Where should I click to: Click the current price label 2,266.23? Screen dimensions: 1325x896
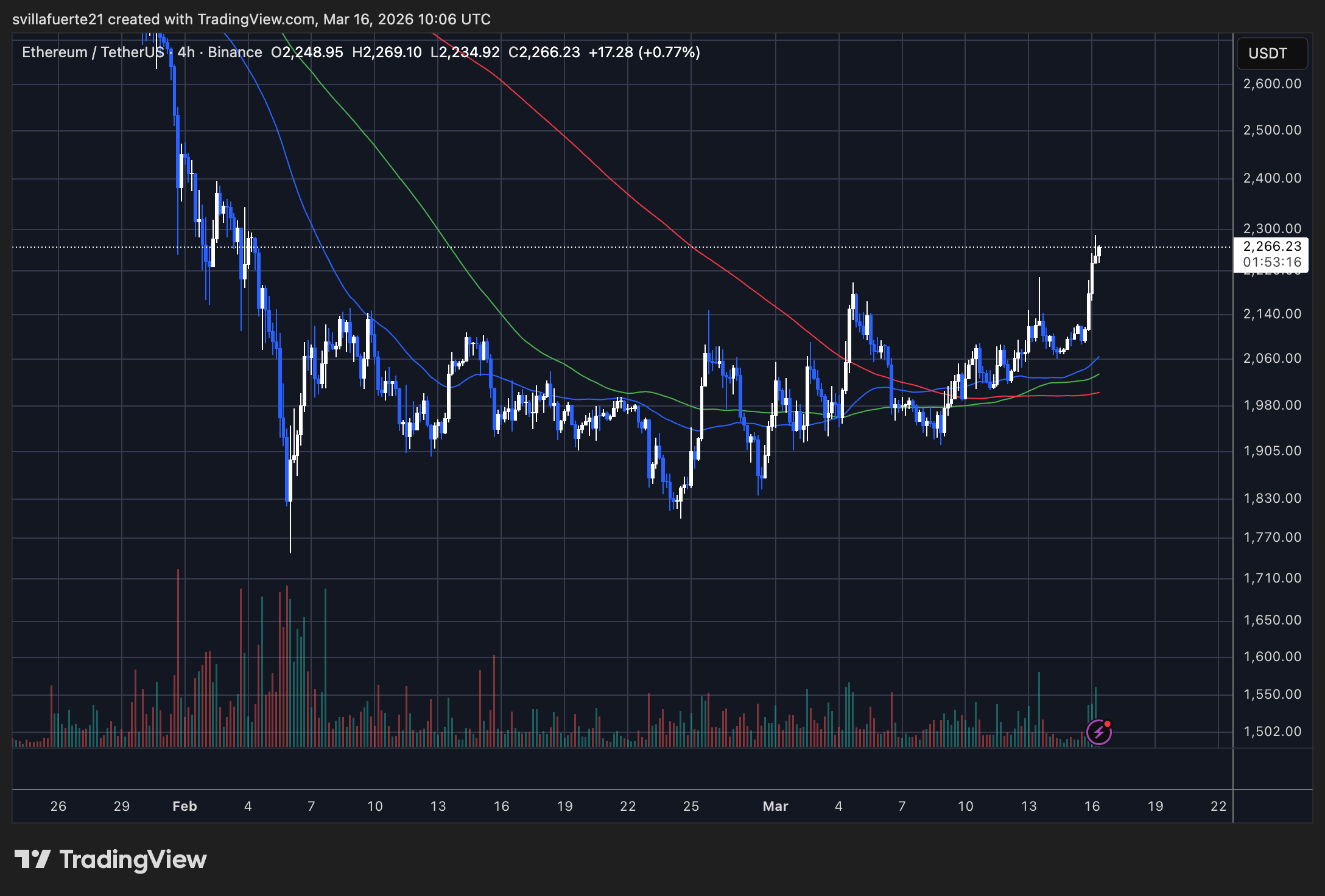point(1270,247)
